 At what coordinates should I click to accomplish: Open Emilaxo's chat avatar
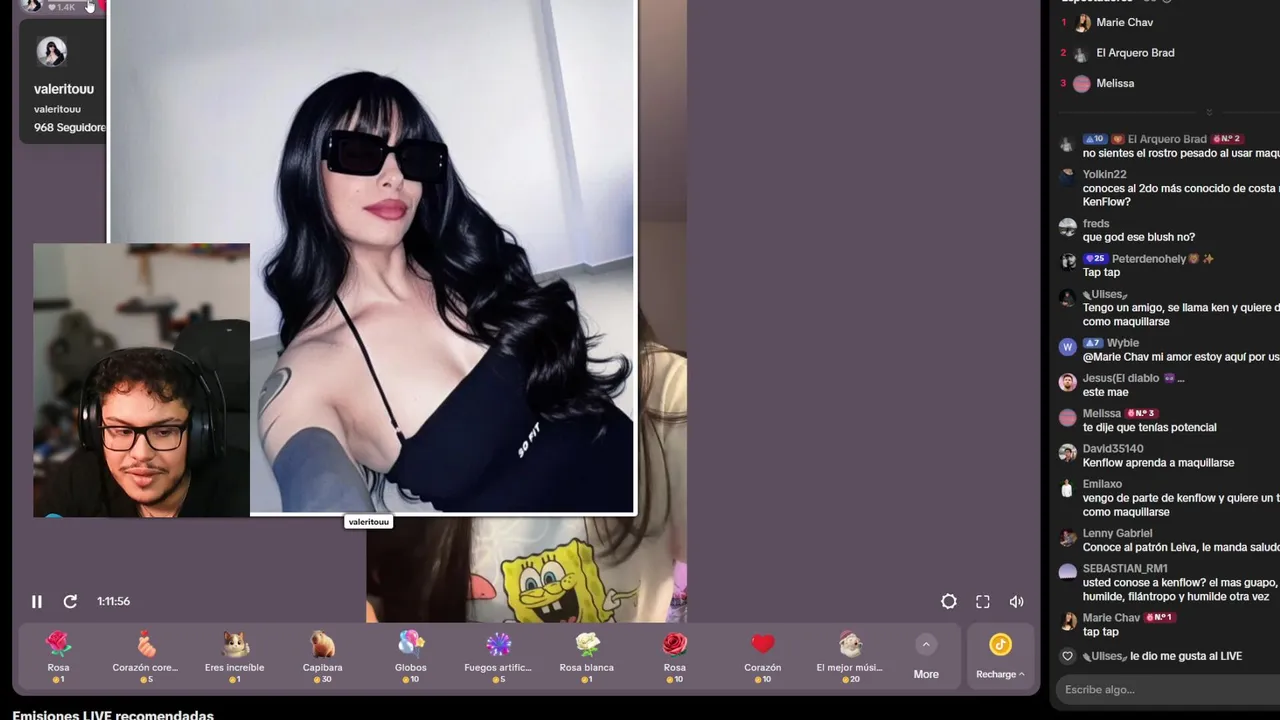tap(1068, 489)
